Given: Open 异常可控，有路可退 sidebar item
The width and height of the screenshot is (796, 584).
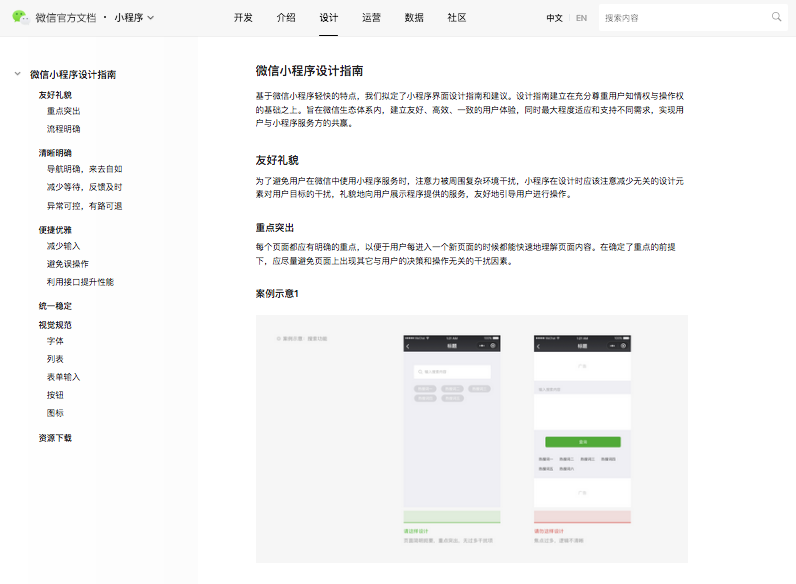Looking at the screenshot, I should tap(84, 206).
